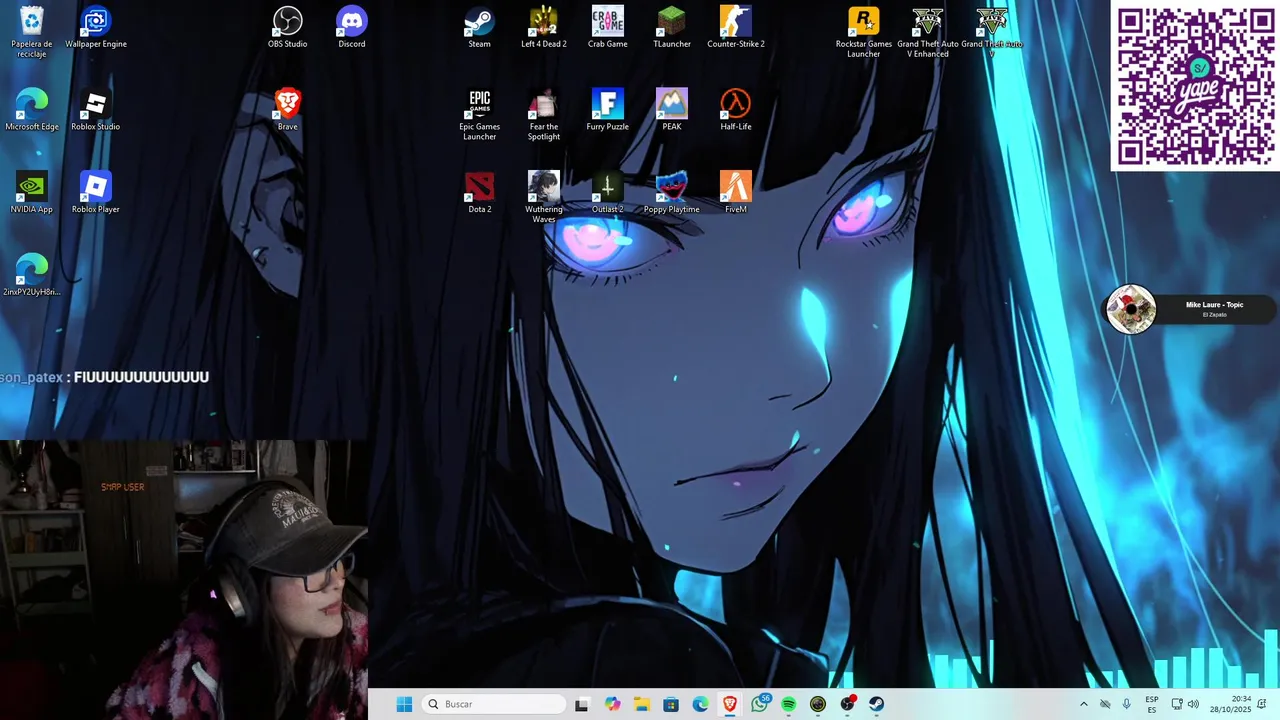Select the OBS Studio desktop shortcut

288,27
